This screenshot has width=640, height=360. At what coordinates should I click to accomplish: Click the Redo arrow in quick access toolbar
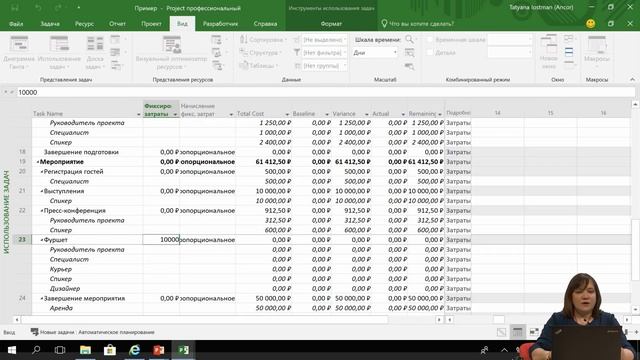(x=58, y=7)
